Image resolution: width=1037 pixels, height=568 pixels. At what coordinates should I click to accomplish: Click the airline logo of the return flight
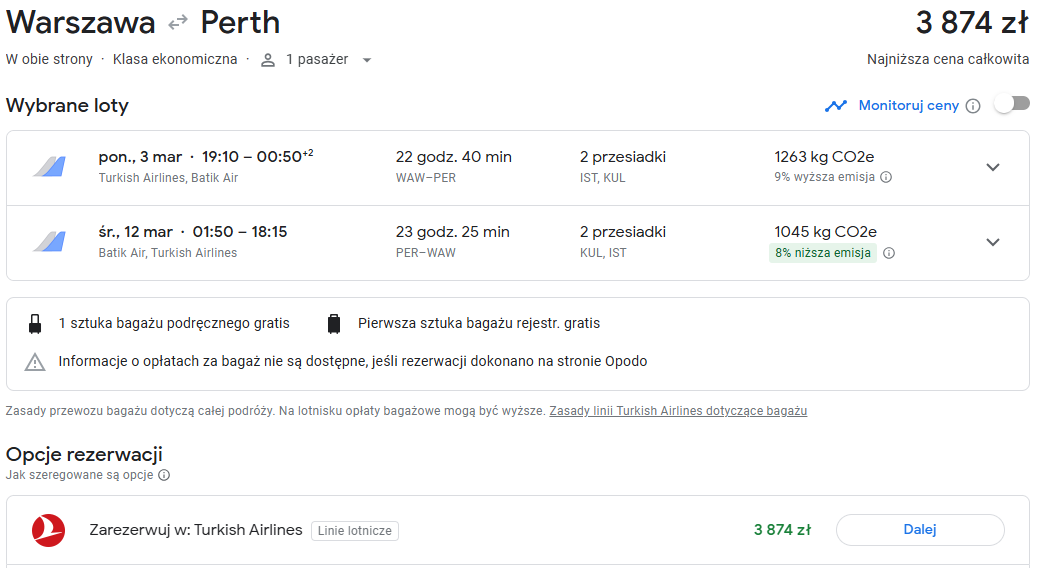point(50,241)
